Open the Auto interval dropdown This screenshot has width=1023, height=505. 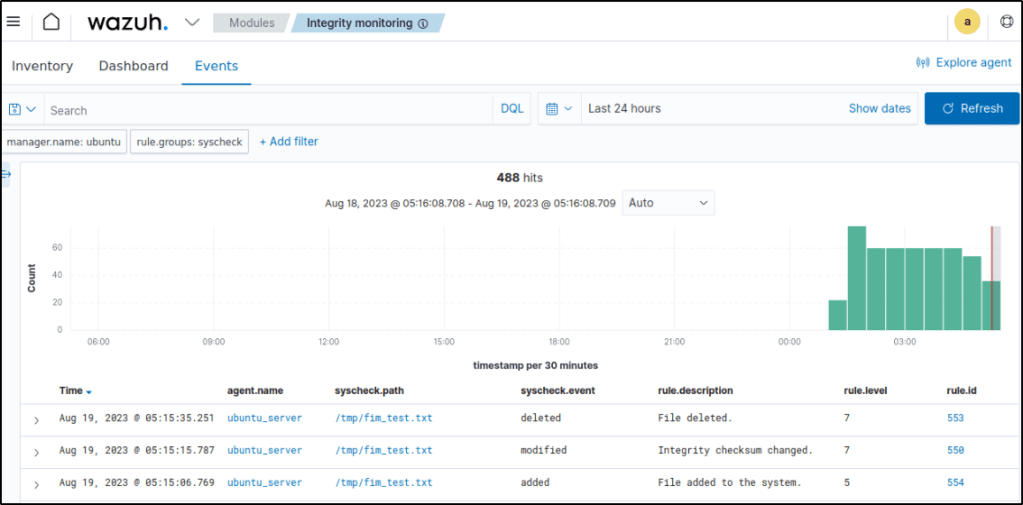click(668, 203)
